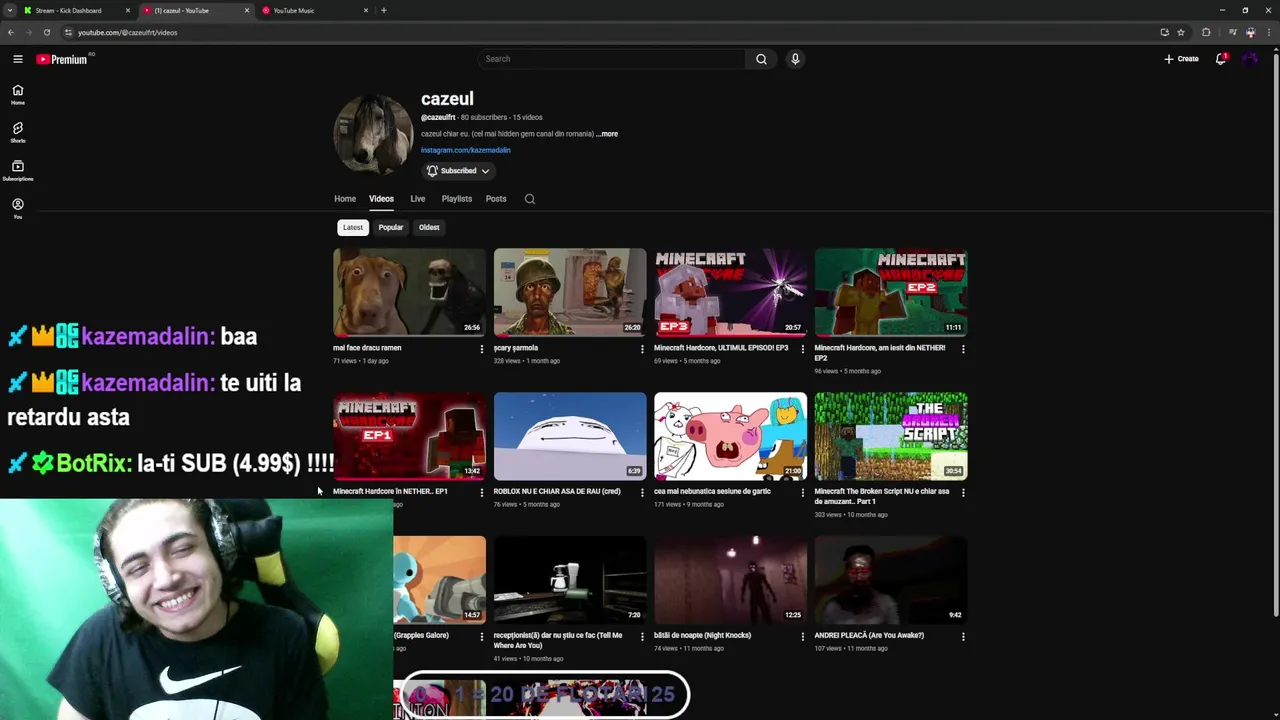Start voice search with microphone icon
This screenshot has height=720, width=1280.
[x=795, y=59]
